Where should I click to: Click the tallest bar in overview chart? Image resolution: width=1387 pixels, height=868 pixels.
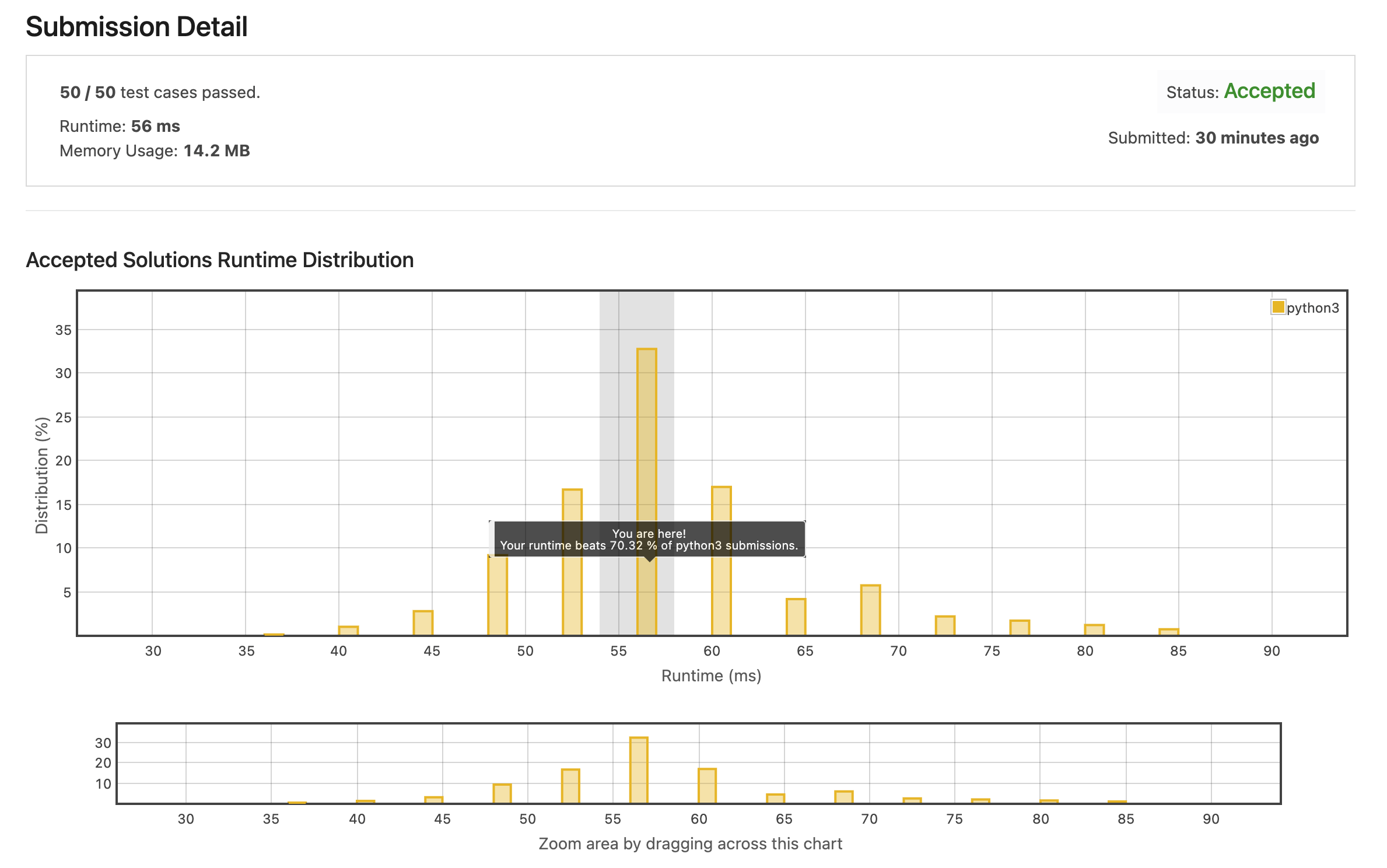point(639,770)
